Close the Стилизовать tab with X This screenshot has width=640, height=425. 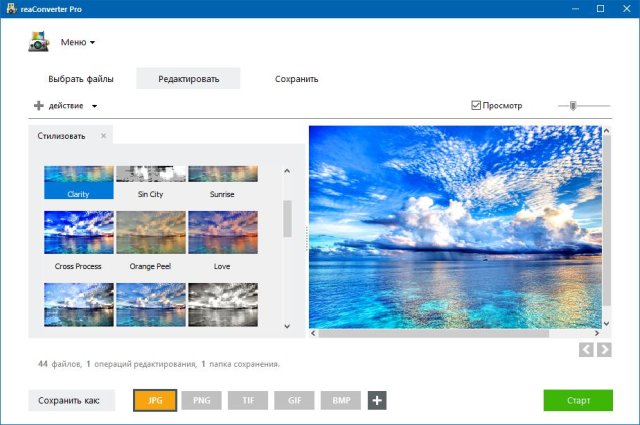point(103,135)
